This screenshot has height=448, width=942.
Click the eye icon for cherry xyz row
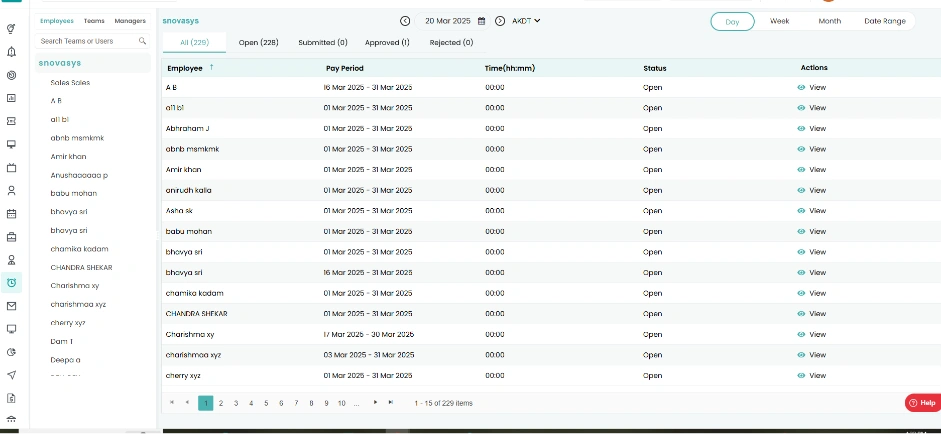tap(801, 375)
